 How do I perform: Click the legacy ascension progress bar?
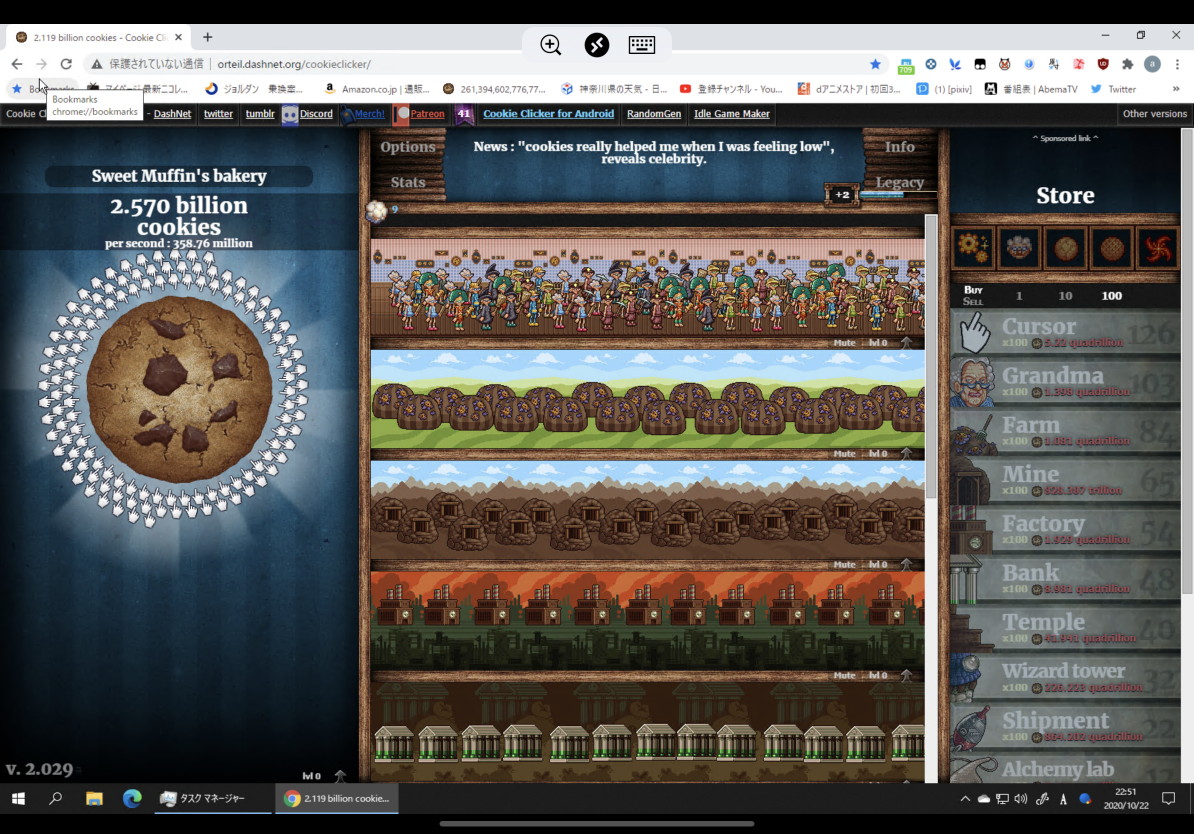pyautogui.click(x=898, y=195)
